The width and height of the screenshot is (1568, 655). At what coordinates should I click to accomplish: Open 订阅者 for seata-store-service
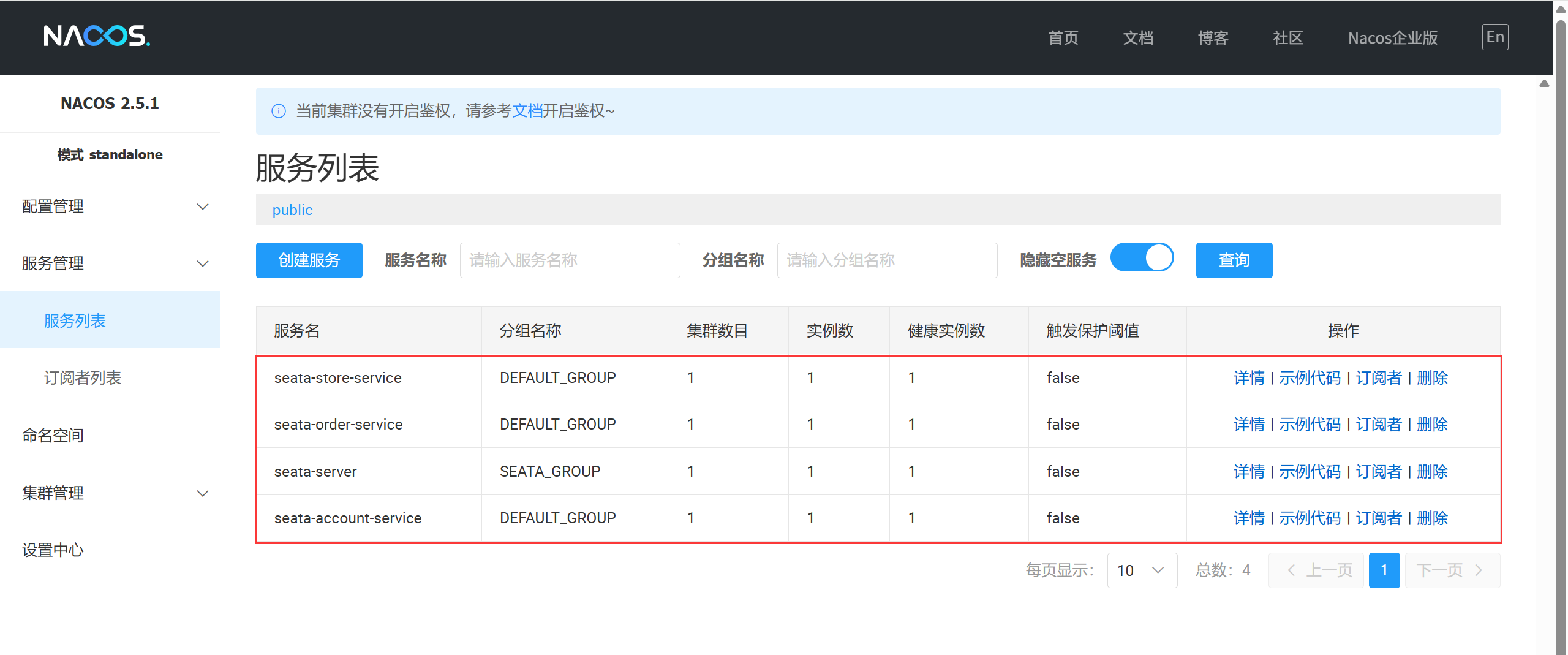coord(1379,378)
